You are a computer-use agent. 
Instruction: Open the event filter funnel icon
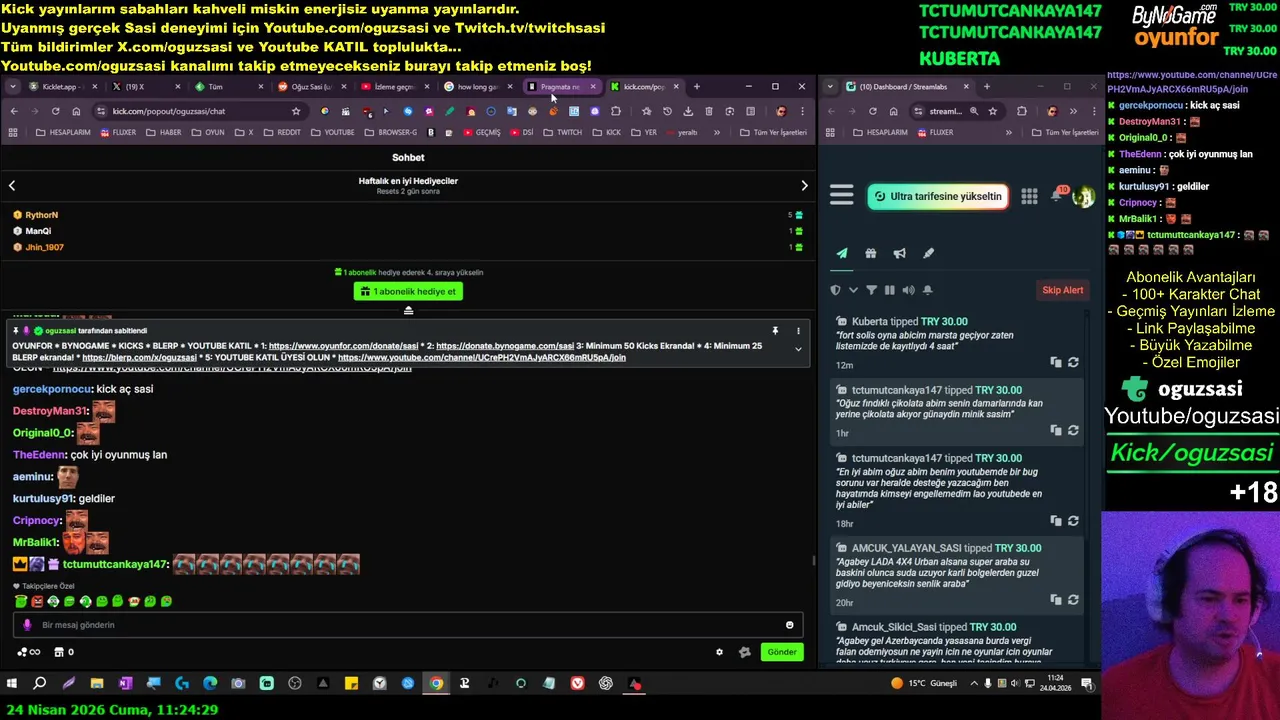tap(871, 290)
